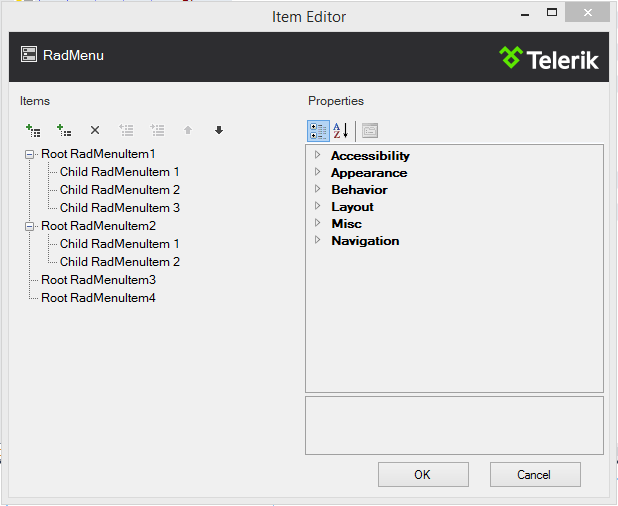Expand the Navigation category
The image size is (618, 506).
(x=318, y=239)
